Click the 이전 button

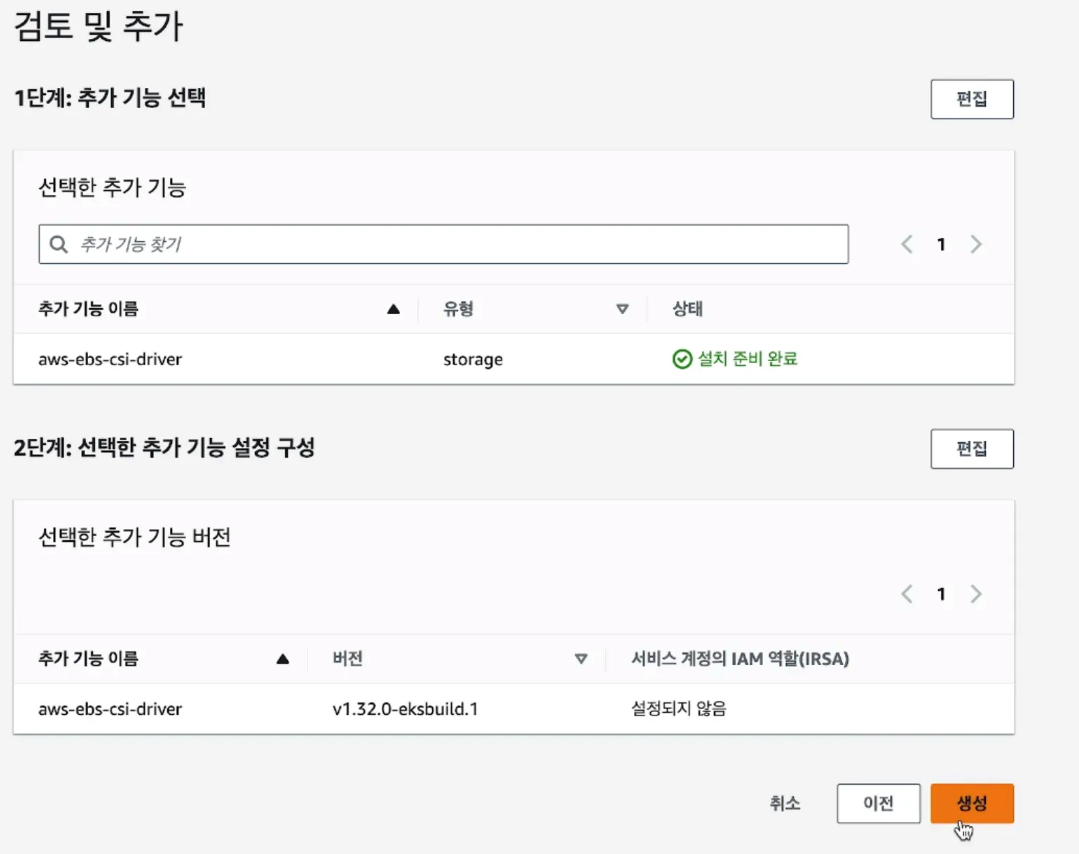(878, 803)
